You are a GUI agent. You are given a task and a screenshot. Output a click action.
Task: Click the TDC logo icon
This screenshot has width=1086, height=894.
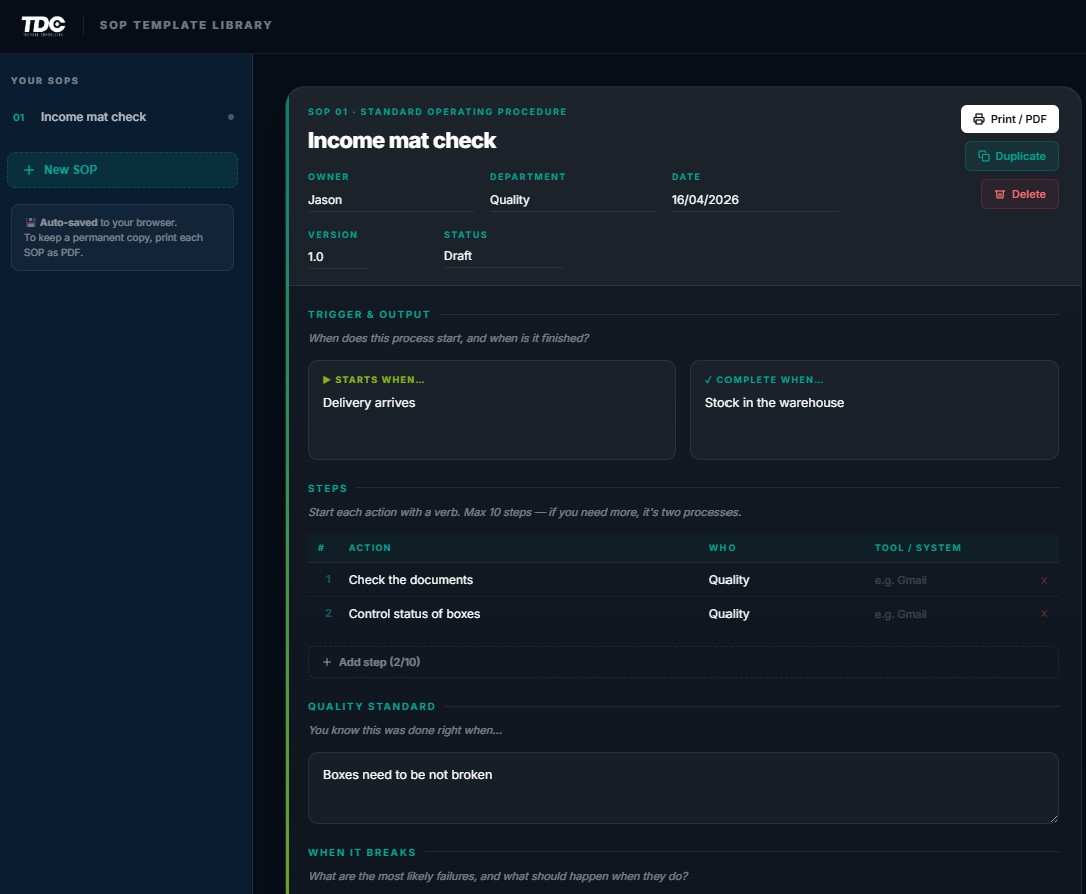(x=42, y=24)
